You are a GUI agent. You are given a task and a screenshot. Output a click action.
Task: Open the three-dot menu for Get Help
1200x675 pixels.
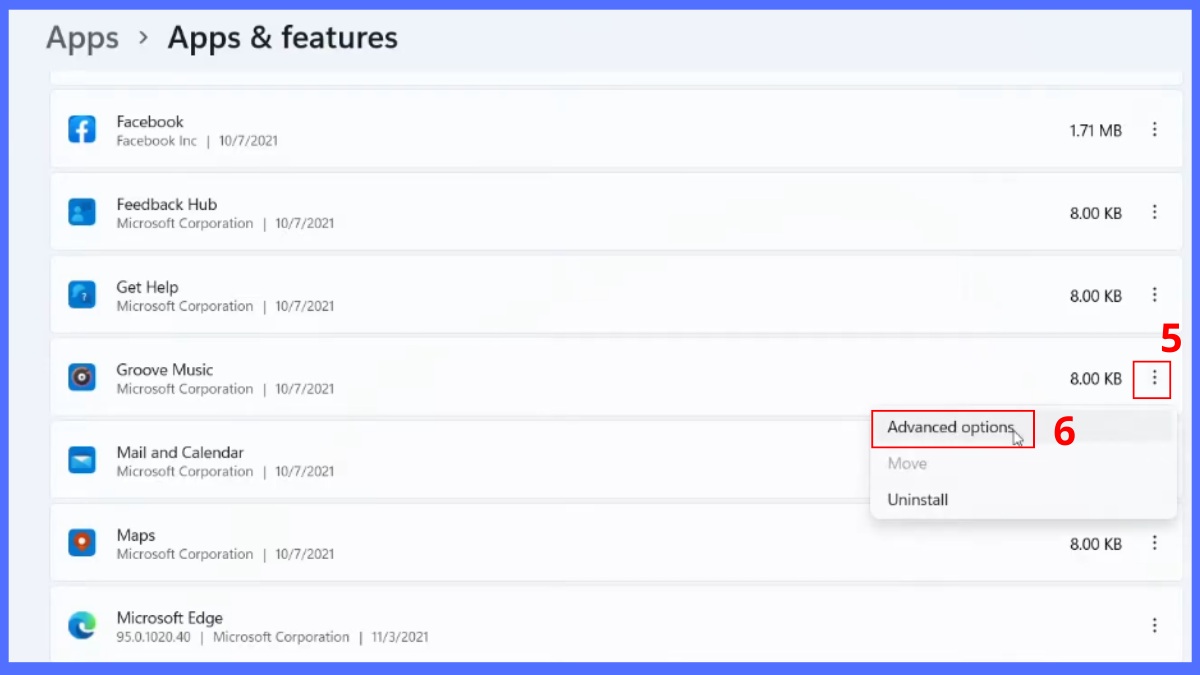tap(1155, 295)
